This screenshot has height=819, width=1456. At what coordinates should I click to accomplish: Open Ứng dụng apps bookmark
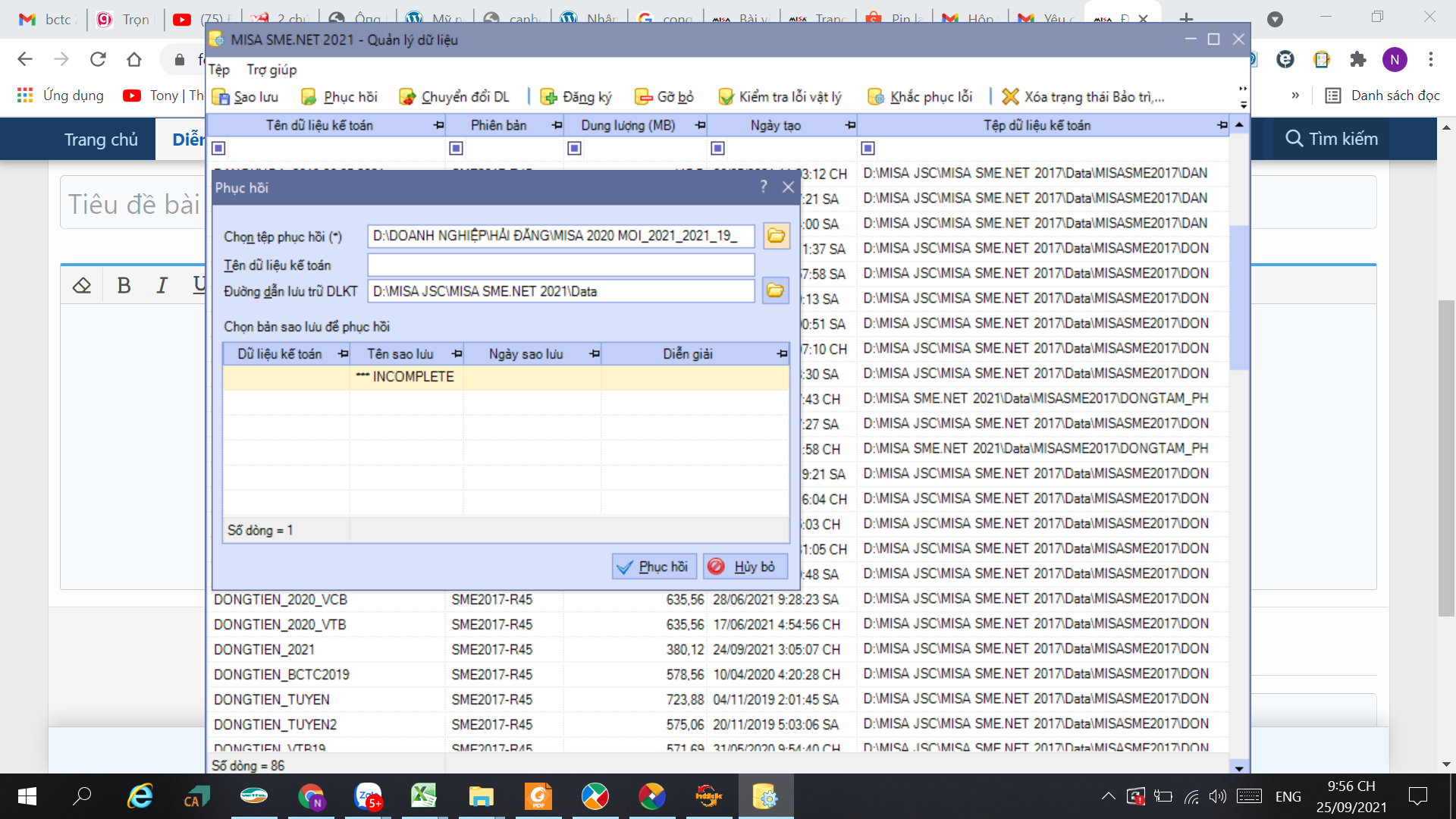[x=61, y=96]
